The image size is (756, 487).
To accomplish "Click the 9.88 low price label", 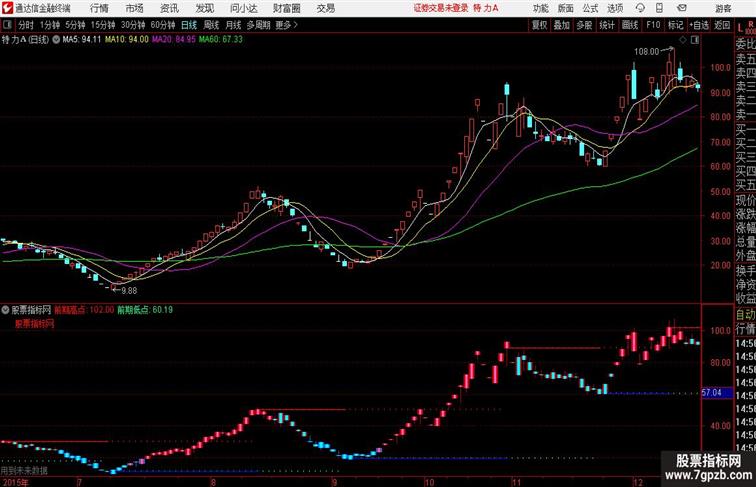I will pyautogui.click(x=129, y=291).
